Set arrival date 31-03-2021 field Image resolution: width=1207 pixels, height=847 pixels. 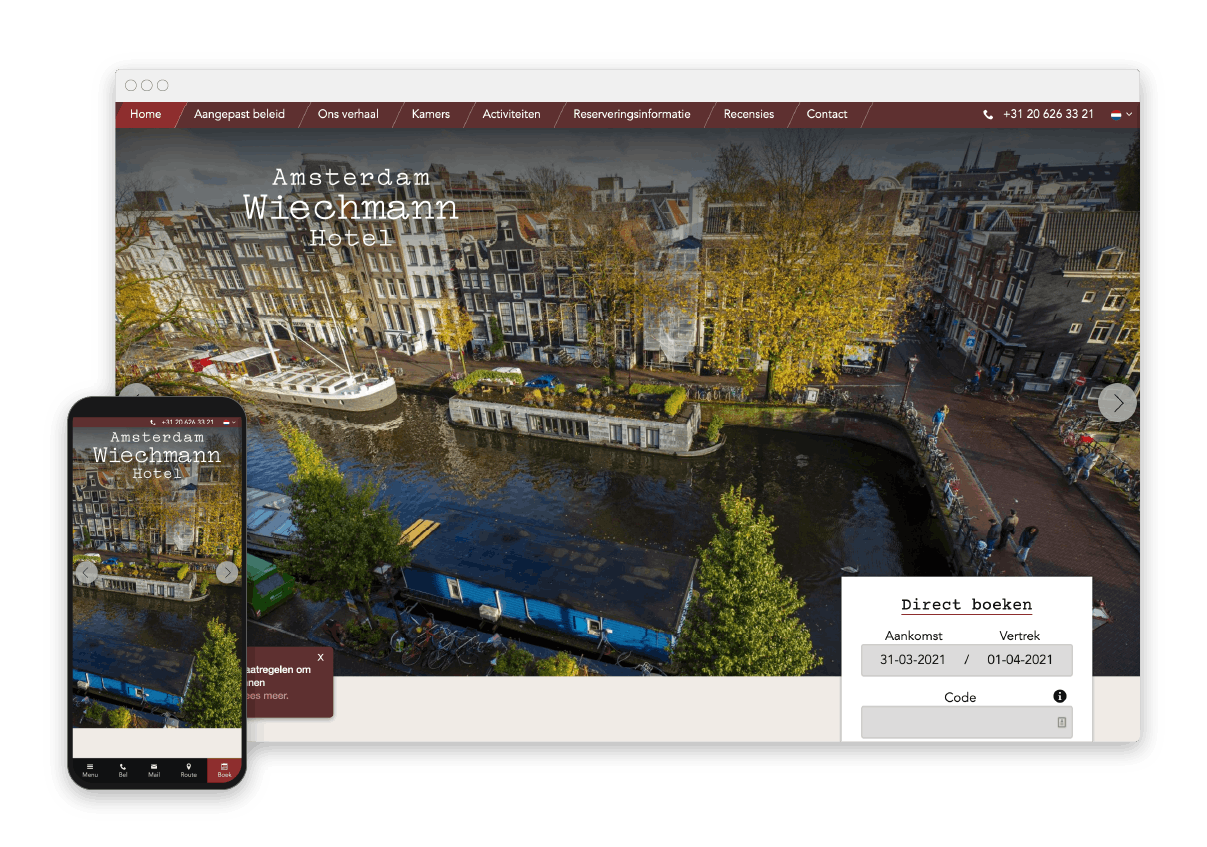[x=913, y=660]
